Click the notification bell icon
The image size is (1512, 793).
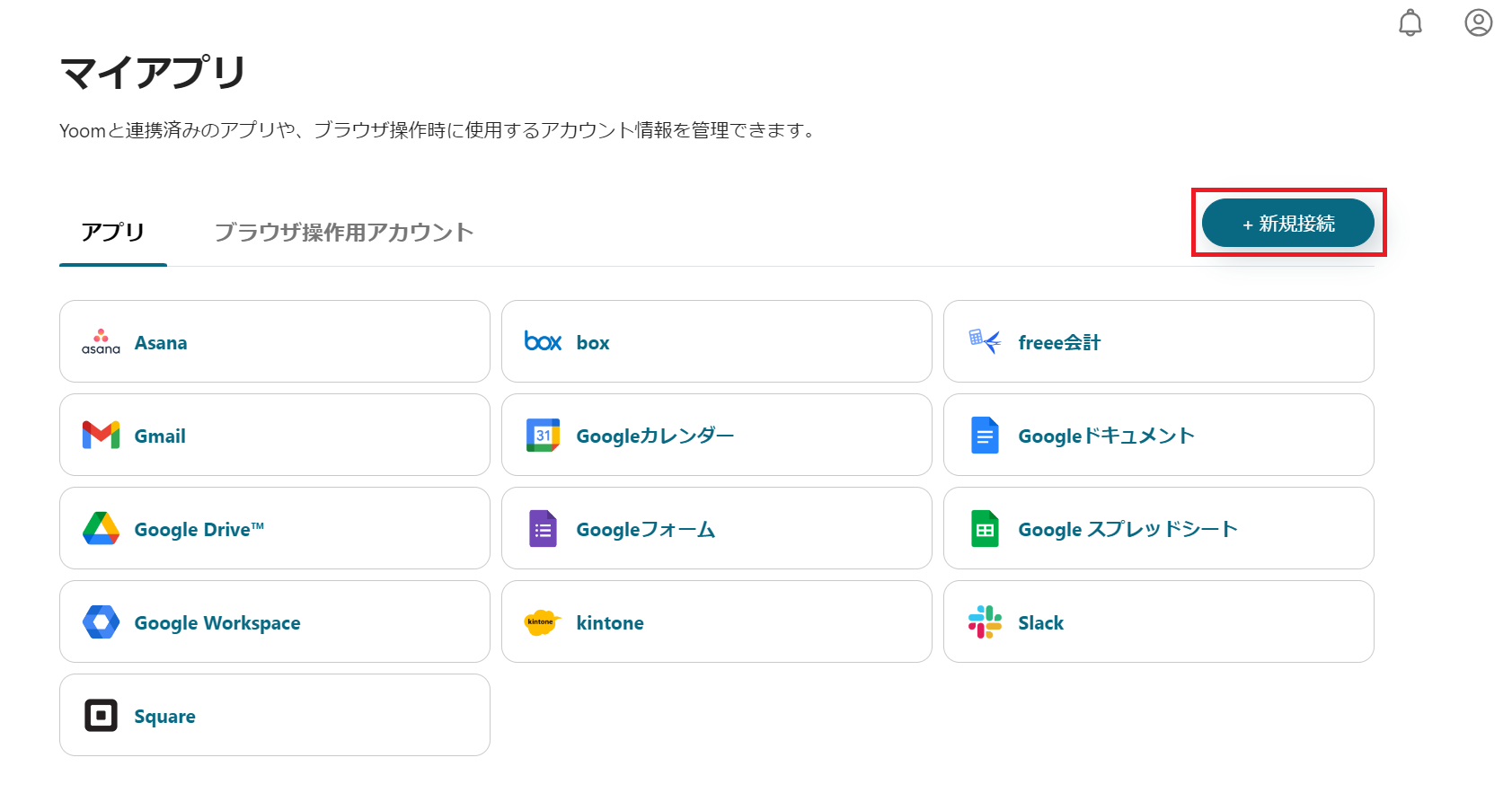click(1410, 22)
